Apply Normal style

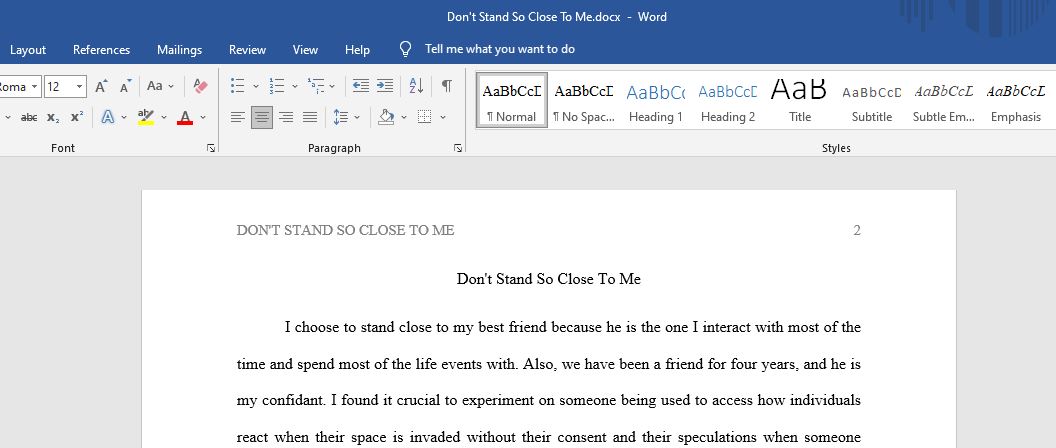pos(511,100)
